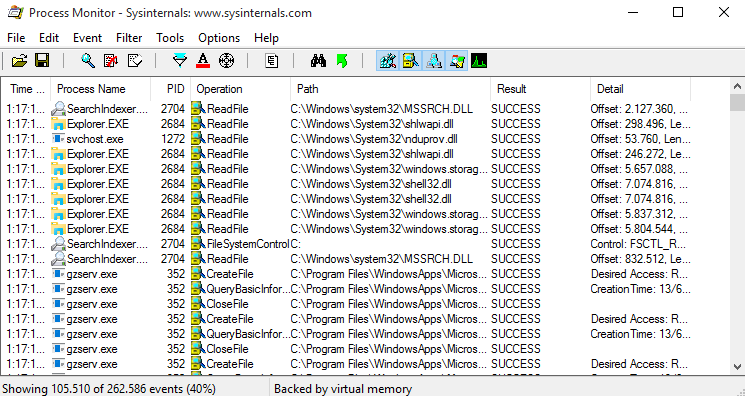The image size is (745, 396).
Task: Open the Event menu
Action: tap(87, 38)
